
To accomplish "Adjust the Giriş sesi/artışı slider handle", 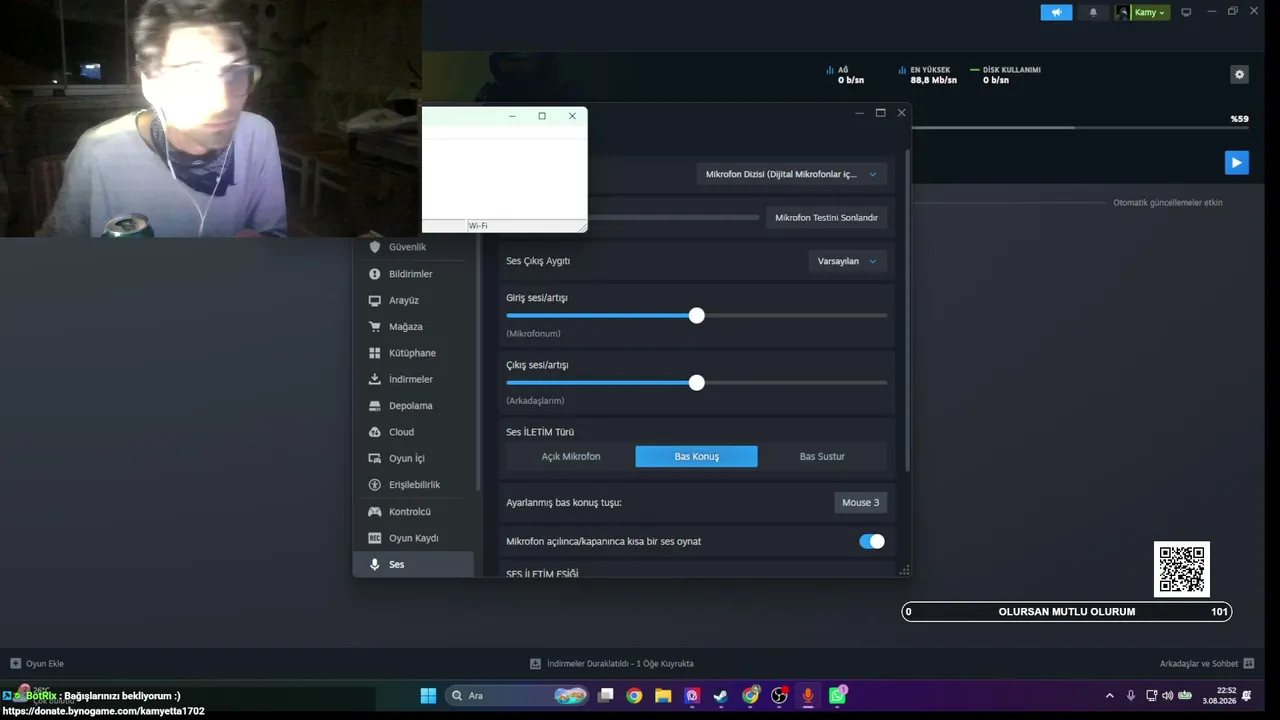I will (697, 315).
